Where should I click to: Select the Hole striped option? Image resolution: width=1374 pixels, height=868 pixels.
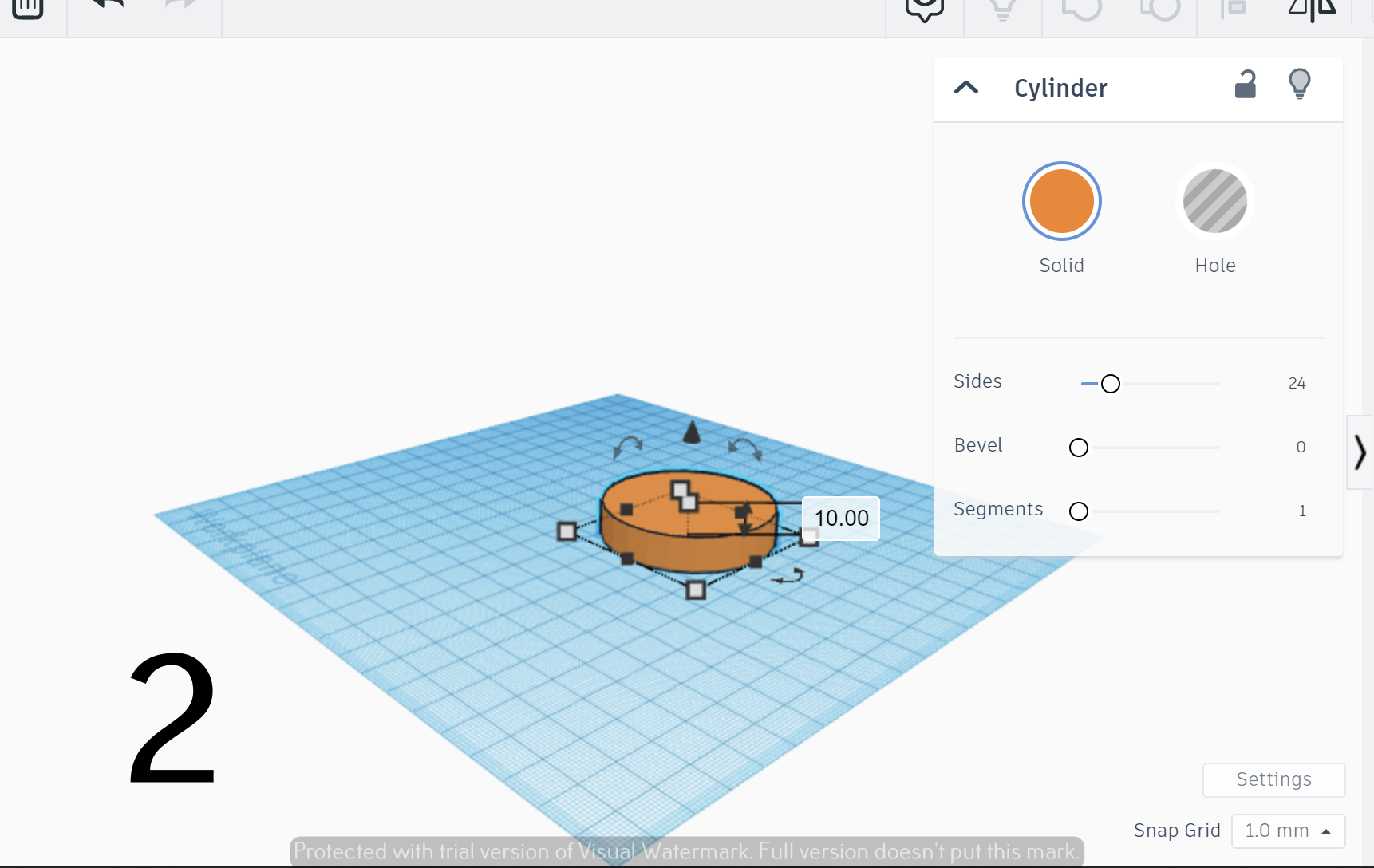[1215, 201]
